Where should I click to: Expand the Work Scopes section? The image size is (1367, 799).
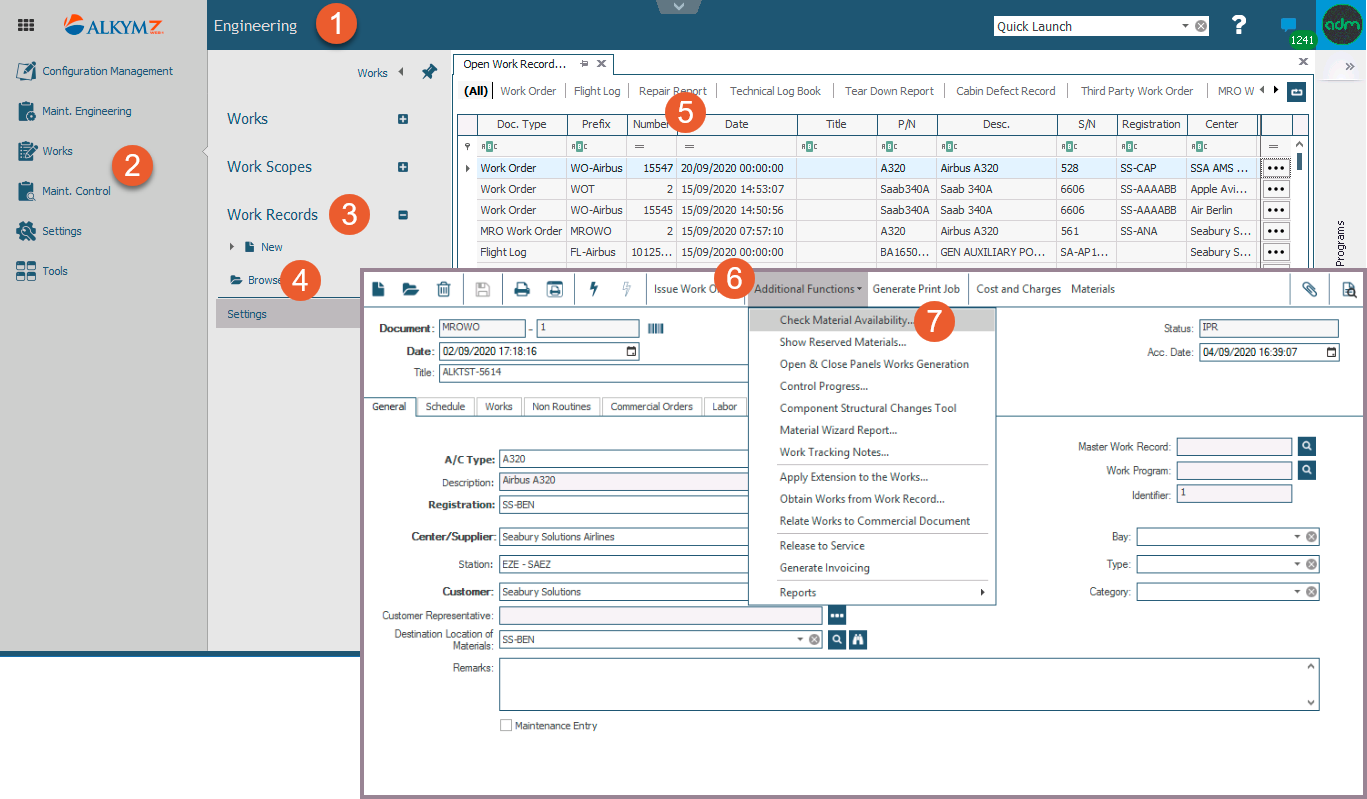[x=403, y=167]
